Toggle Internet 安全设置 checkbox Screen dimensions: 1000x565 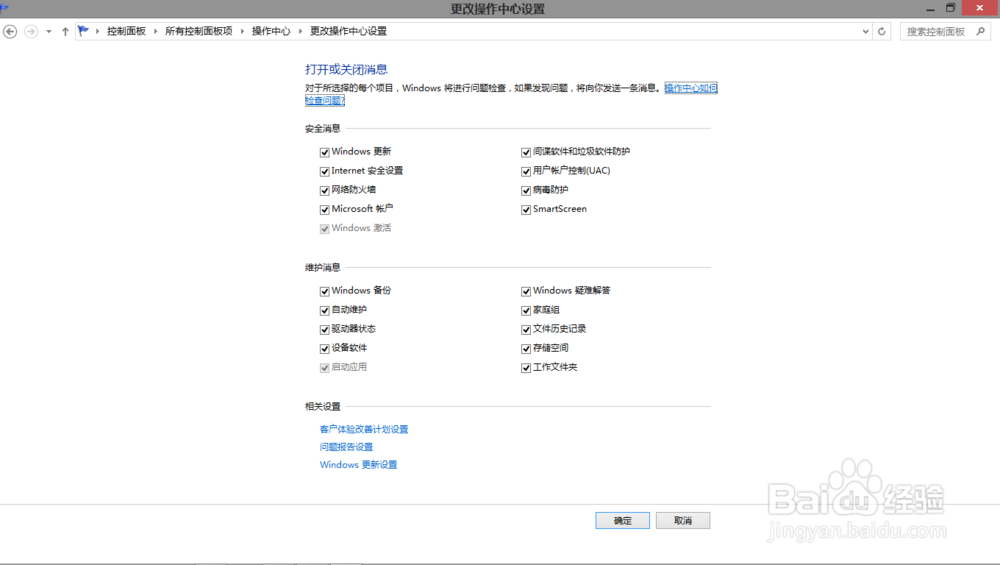coord(325,172)
